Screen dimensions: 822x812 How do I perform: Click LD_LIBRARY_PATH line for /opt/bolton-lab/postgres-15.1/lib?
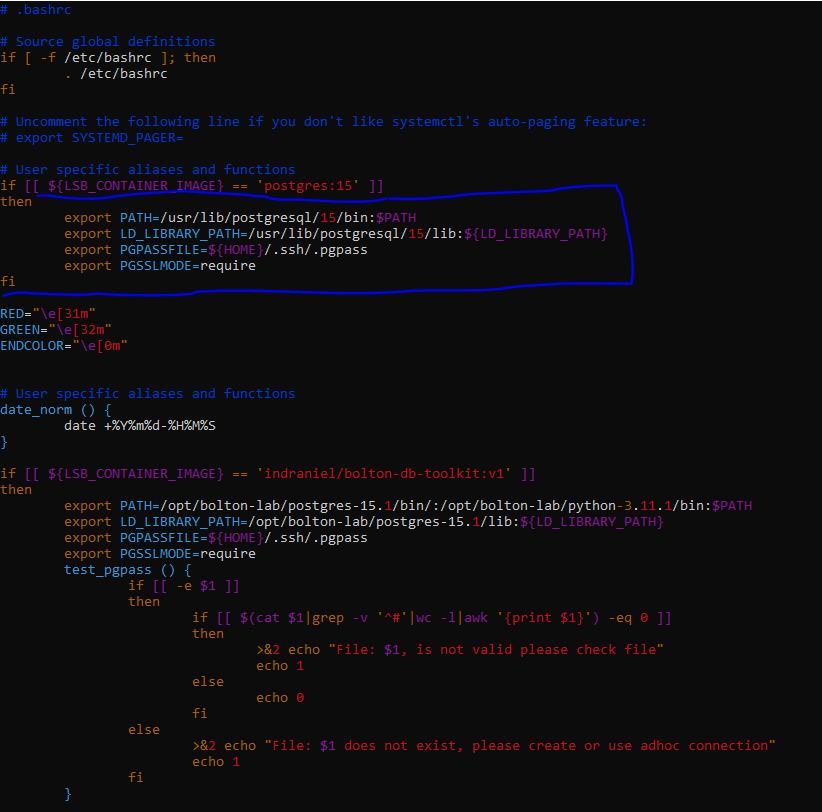click(x=363, y=522)
